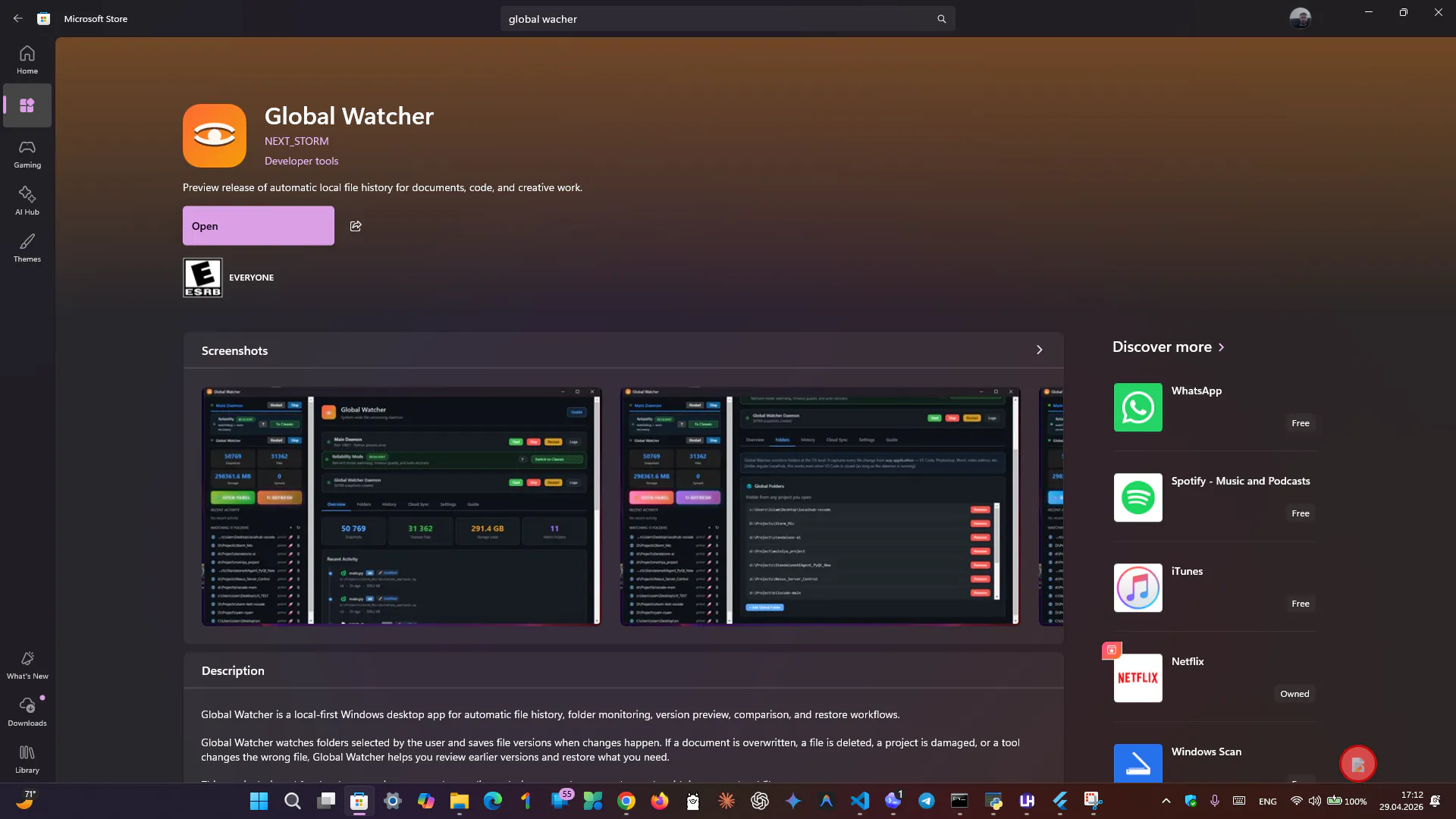The image size is (1456, 819).
Task: Click the Netflix listing title
Action: (1188, 661)
